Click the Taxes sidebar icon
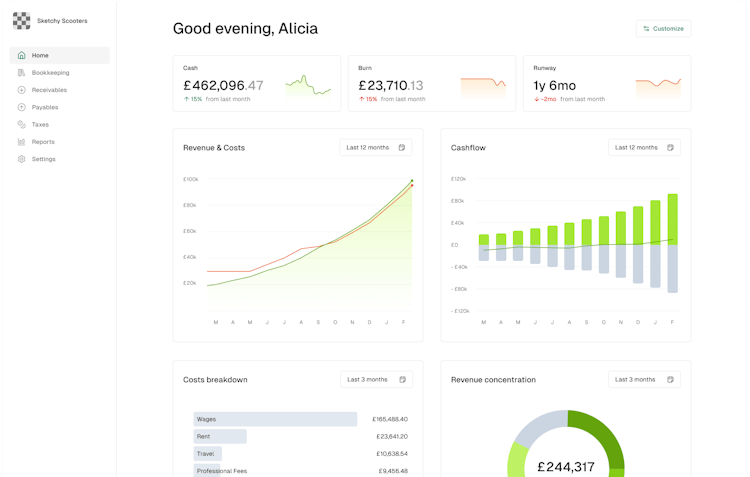Screen dimensions: 750x477 pos(22,125)
